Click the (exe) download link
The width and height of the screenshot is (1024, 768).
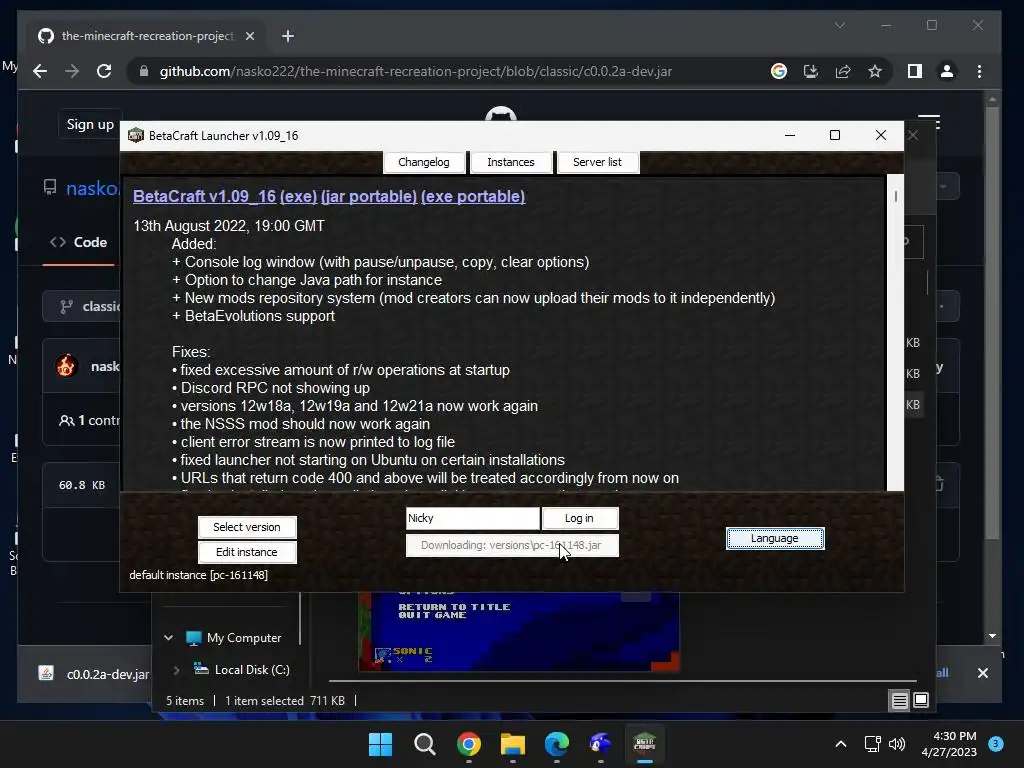[x=298, y=197]
